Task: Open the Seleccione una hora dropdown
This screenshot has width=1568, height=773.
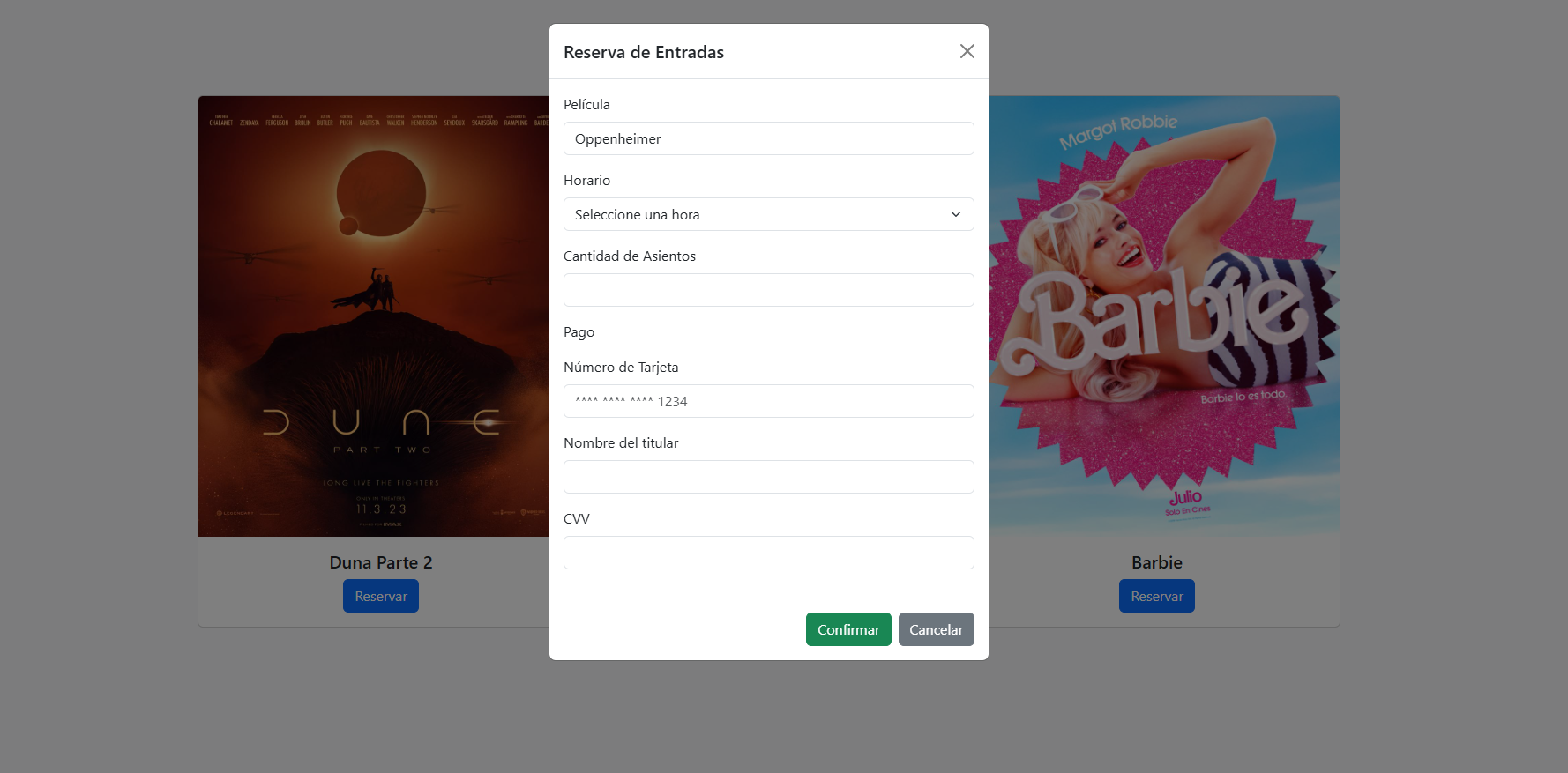Action: tap(768, 214)
